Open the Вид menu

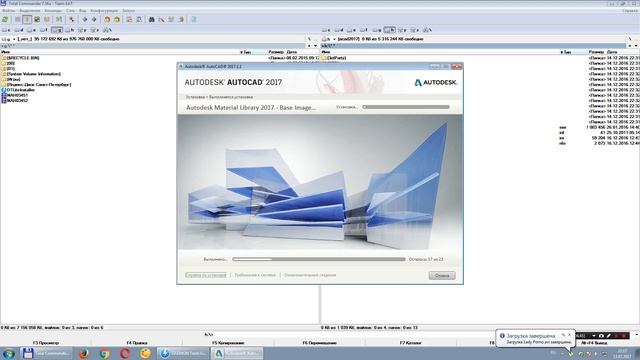pos(82,11)
